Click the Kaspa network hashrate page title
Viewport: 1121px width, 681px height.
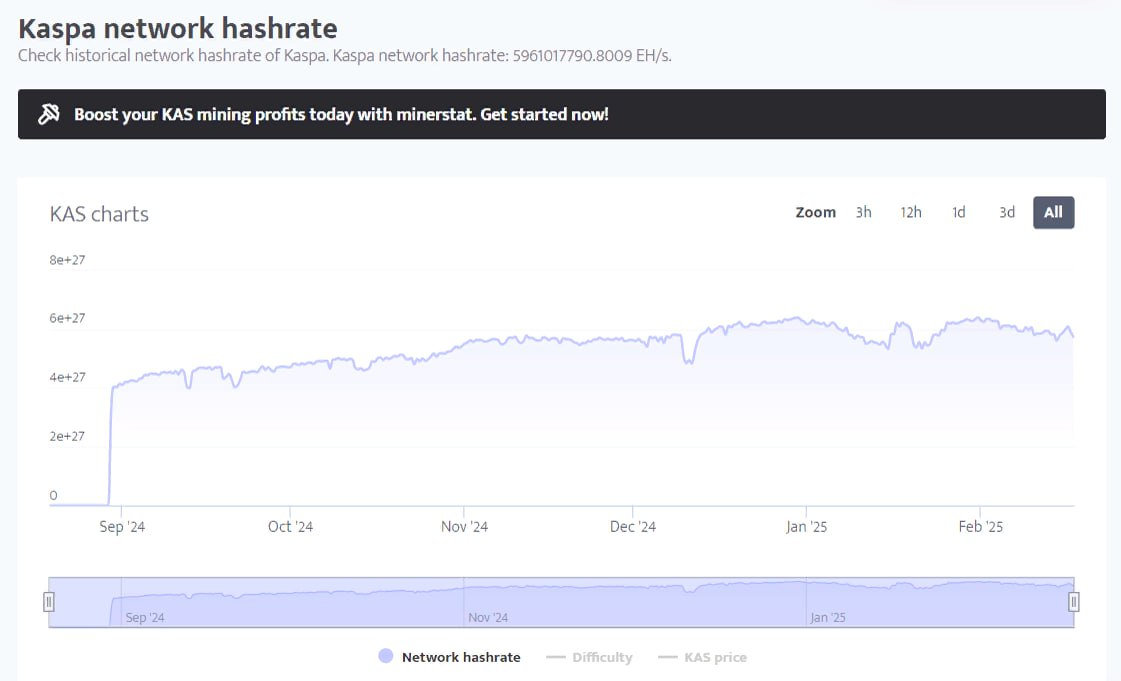[177, 29]
